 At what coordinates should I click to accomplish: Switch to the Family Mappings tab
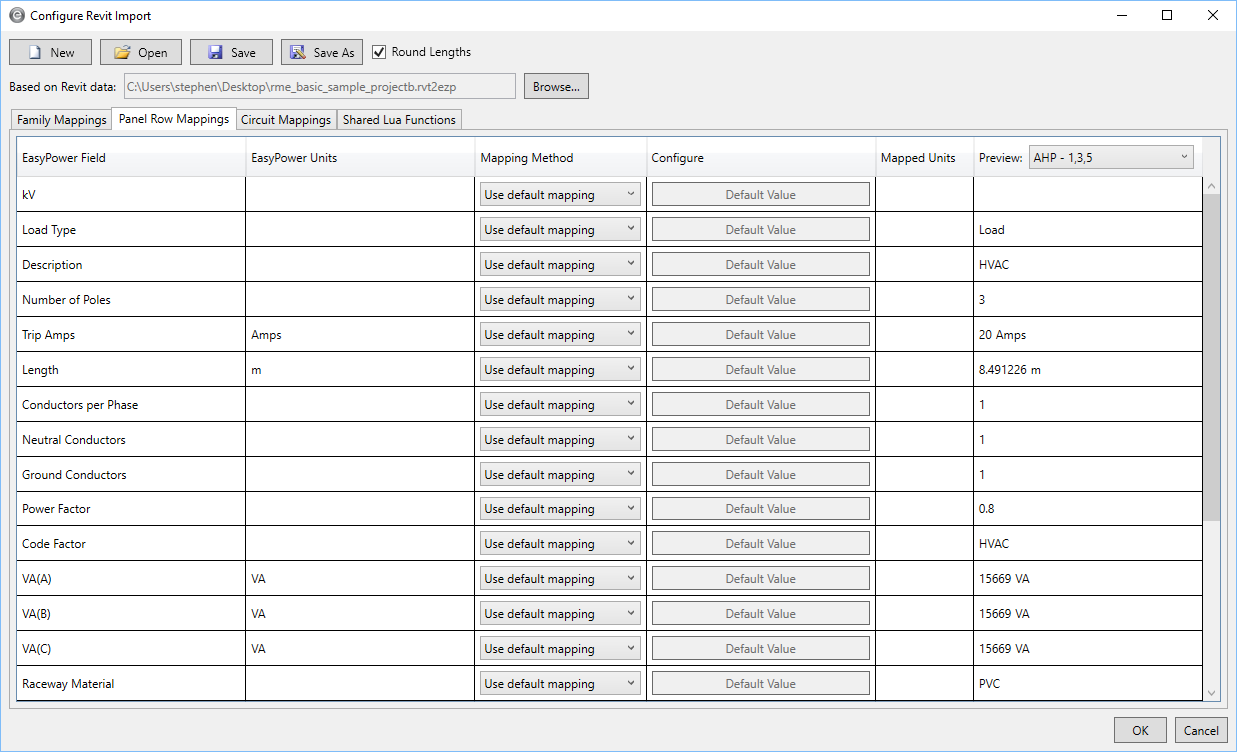coord(62,120)
